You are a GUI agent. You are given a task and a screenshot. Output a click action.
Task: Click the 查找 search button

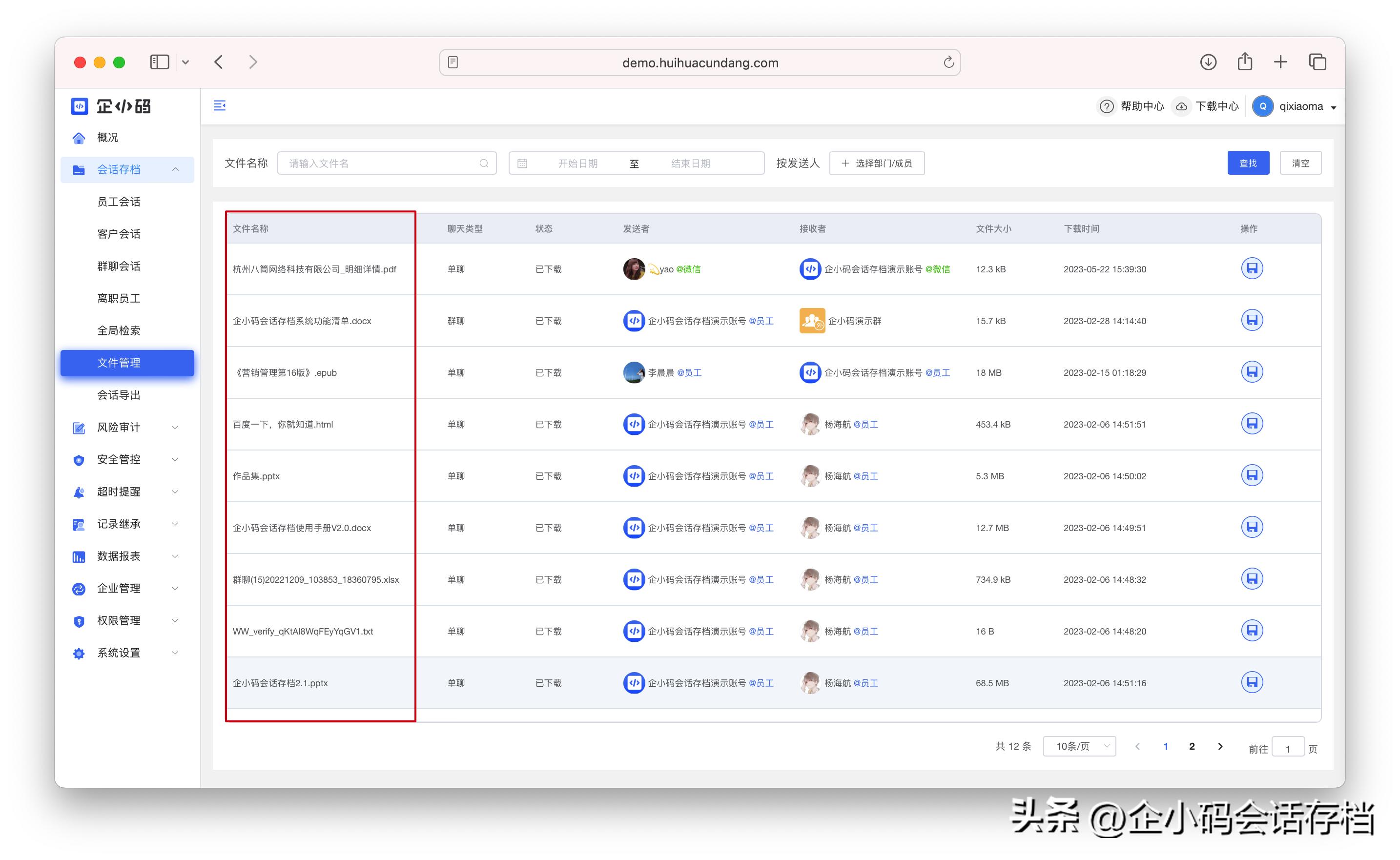coord(1248,163)
